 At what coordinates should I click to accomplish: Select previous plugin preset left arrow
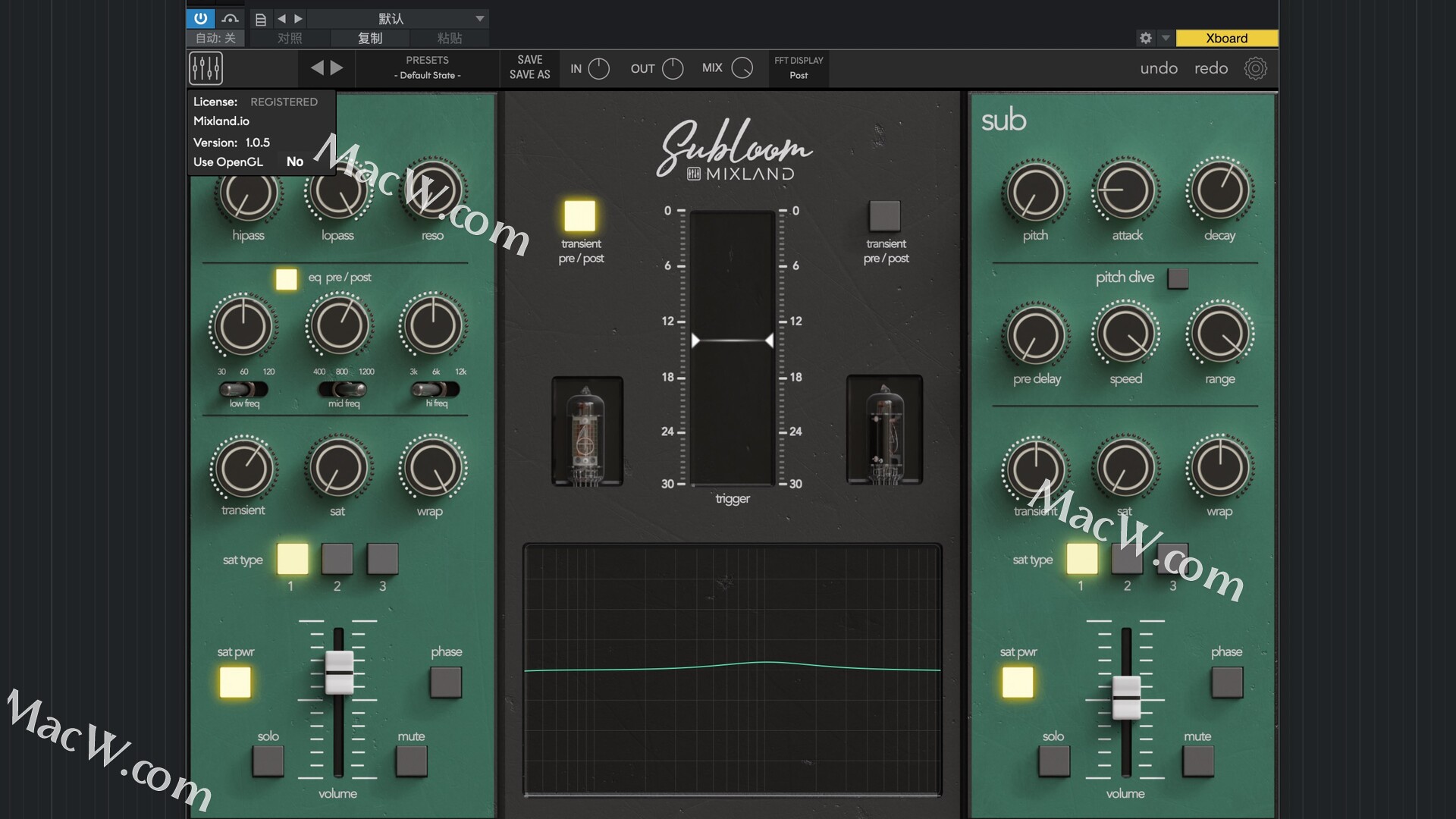coord(317,68)
